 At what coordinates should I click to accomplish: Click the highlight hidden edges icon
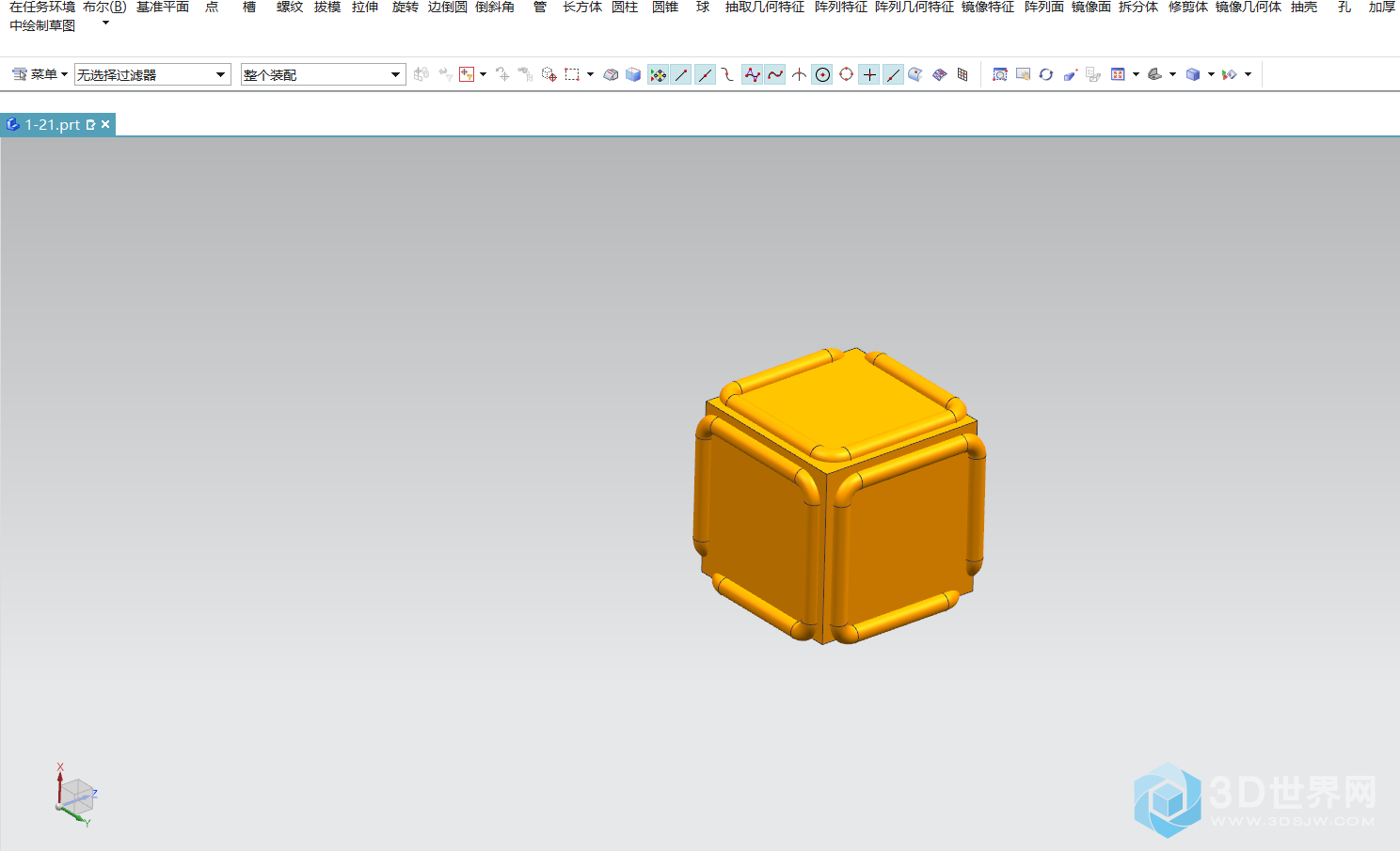[x=611, y=74]
